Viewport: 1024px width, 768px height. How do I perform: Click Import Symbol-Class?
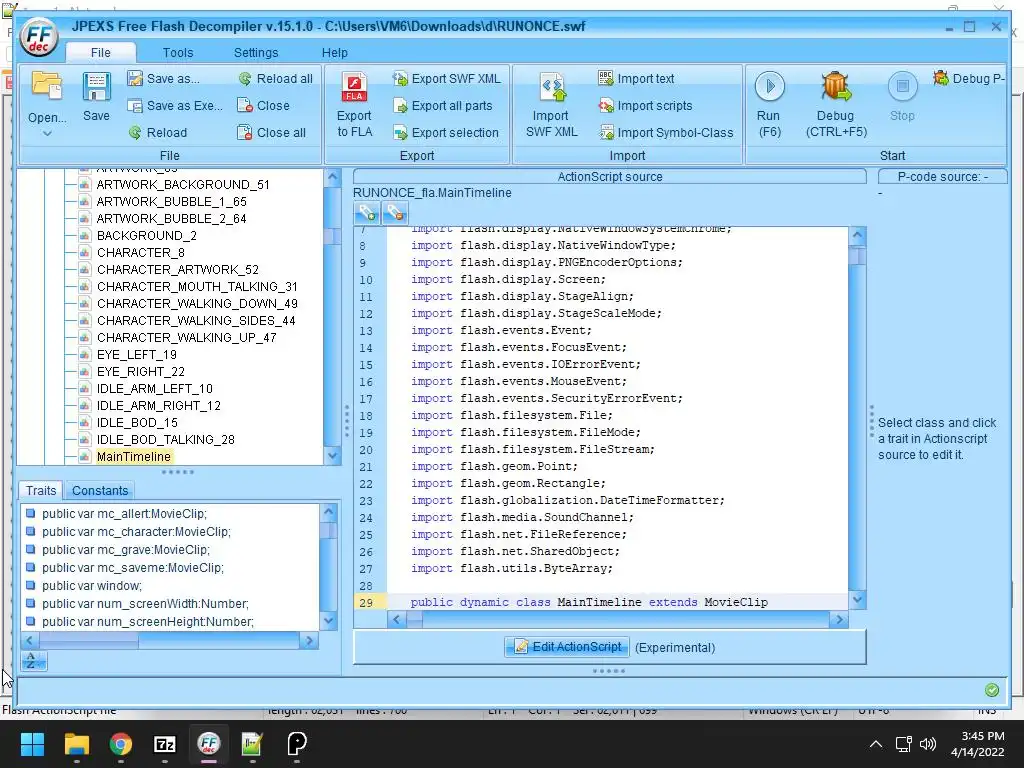coord(666,133)
